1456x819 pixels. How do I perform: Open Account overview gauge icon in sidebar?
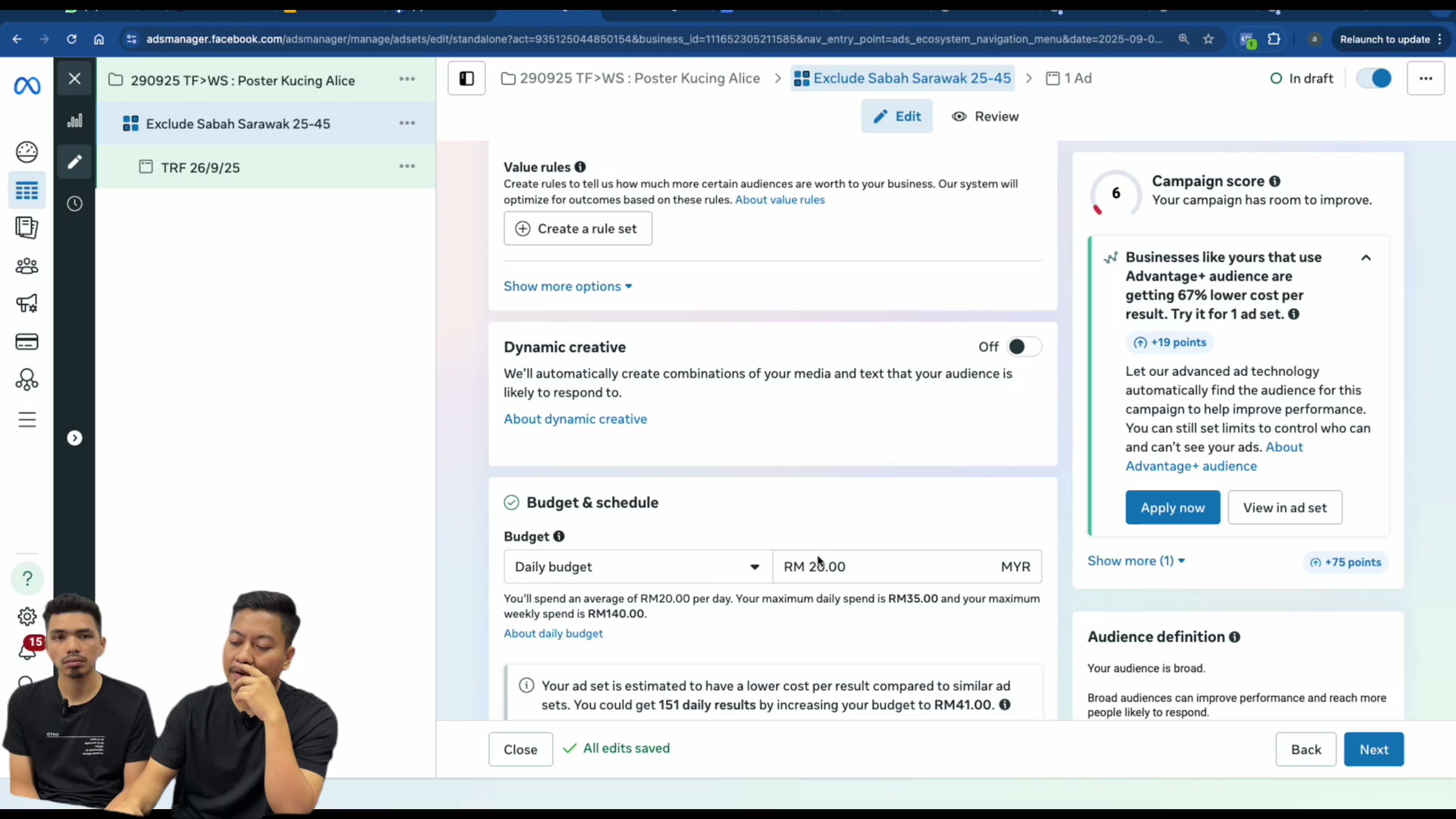point(27,152)
